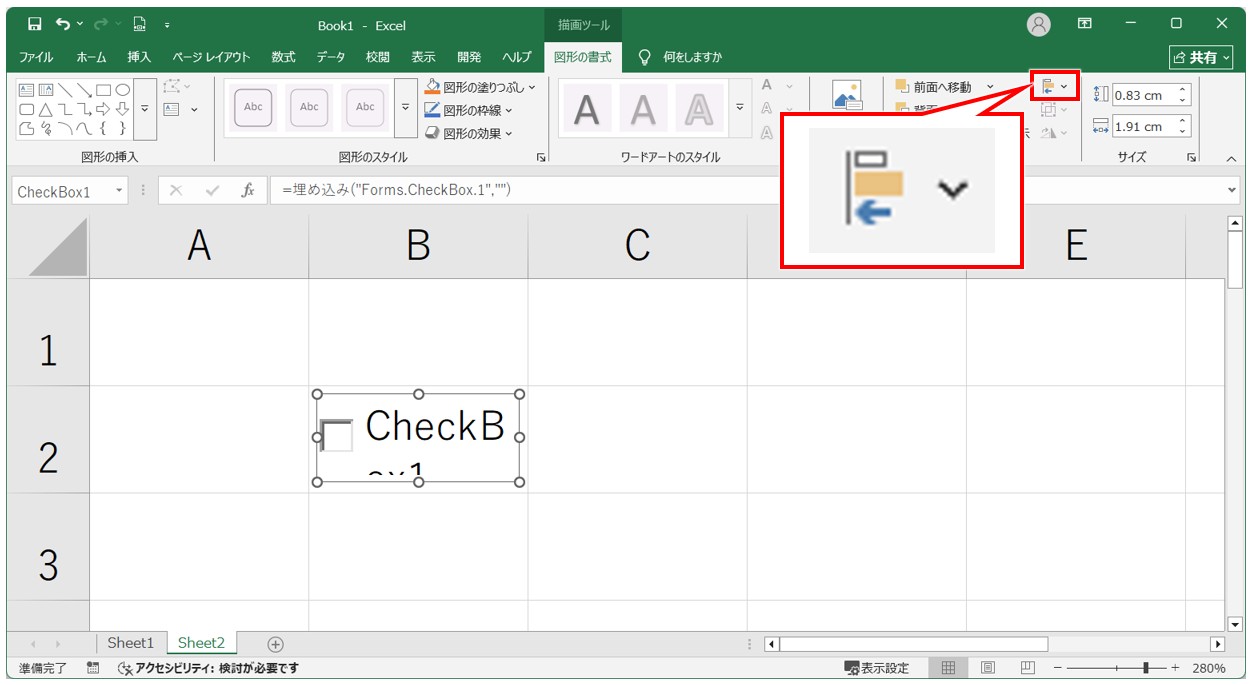Undo the last action
Viewport: 1253px width, 685px height.
coord(64,24)
